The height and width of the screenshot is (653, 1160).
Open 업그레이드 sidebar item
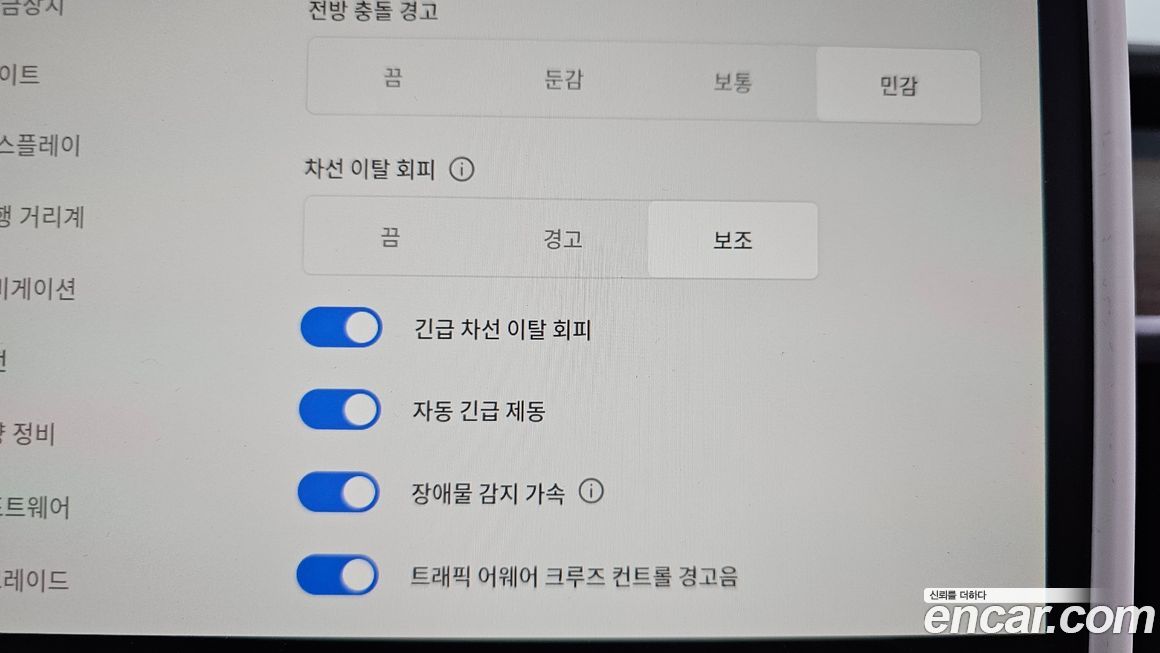35,579
